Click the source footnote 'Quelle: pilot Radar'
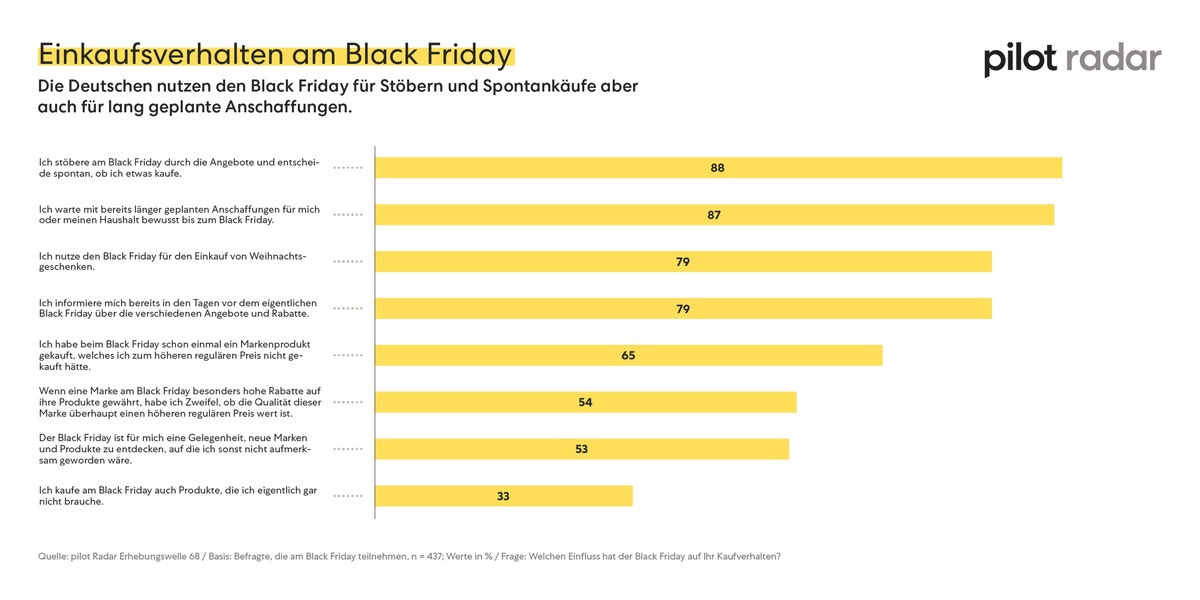Screen dimensions: 1200x600 [408, 556]
